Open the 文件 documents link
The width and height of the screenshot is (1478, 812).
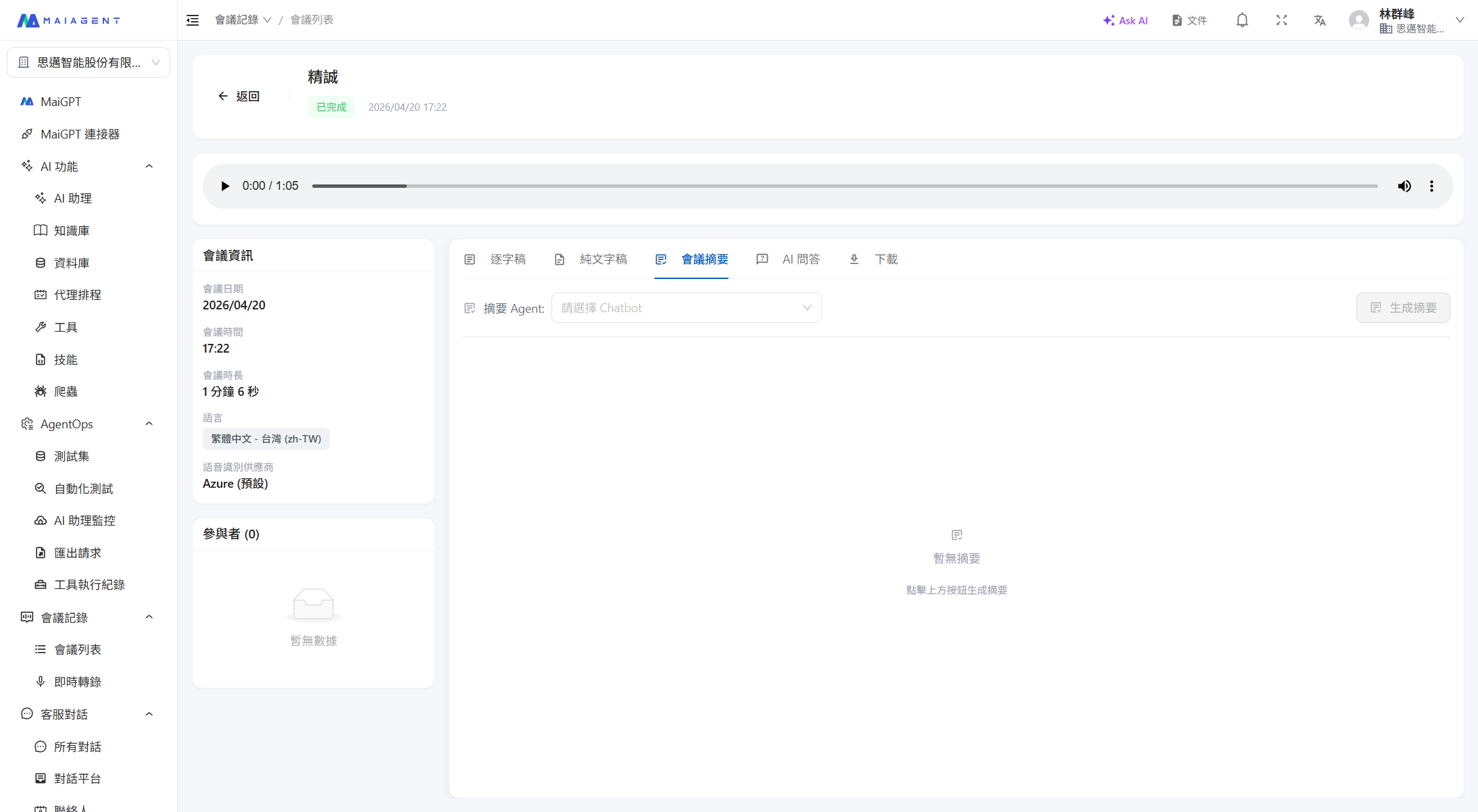1189,20
